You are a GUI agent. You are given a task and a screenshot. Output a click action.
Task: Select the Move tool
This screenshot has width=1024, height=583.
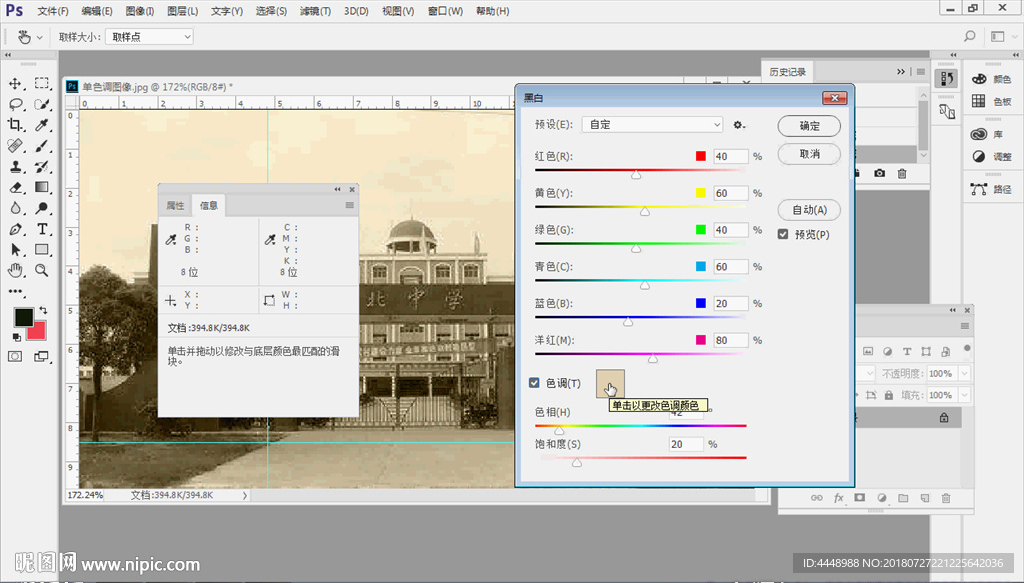(16, 83)
